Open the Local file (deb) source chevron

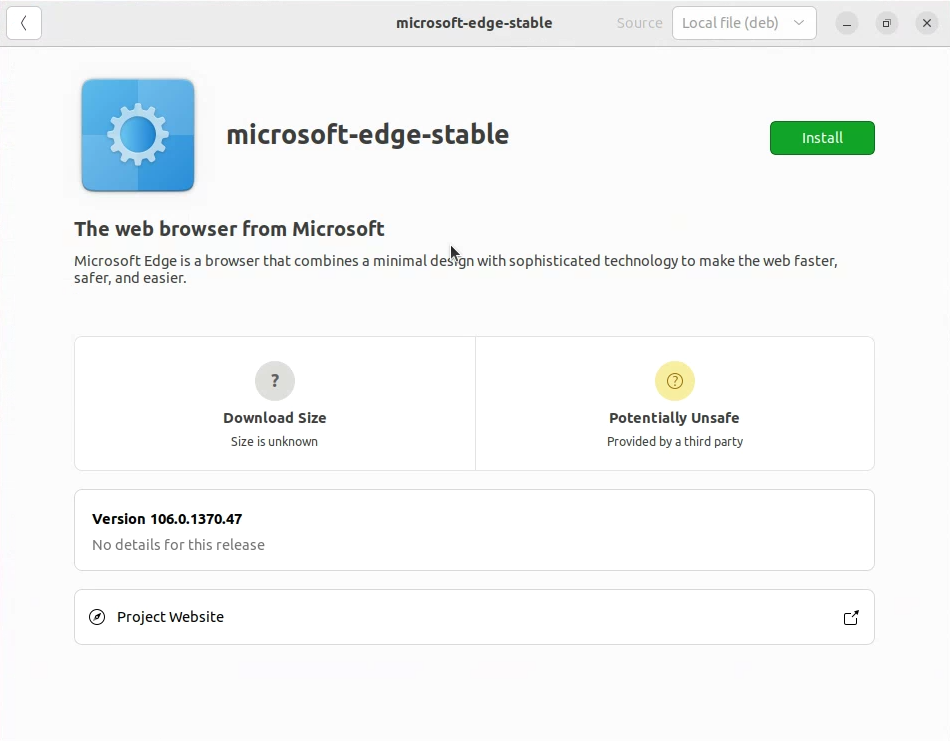pyautogui.click(x=797, y=22)
